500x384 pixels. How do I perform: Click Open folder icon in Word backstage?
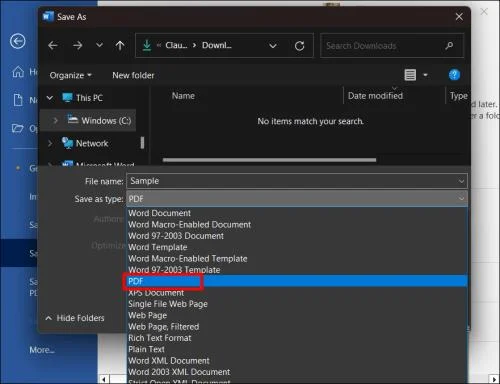pyautogui.click(x=18, y=128)
